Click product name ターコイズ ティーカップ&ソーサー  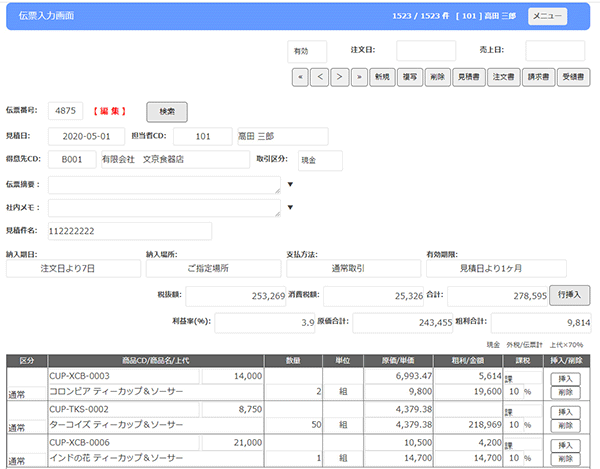[x=156, y=425]
